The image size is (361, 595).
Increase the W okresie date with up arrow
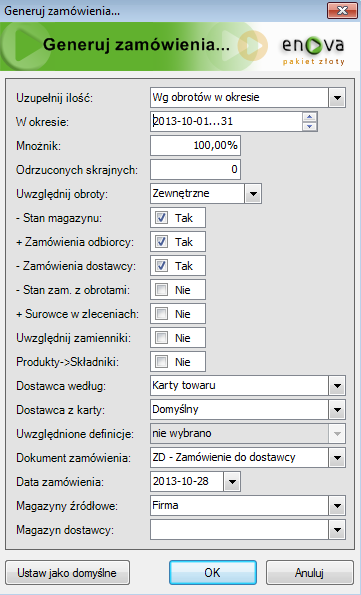coord(310,117)
